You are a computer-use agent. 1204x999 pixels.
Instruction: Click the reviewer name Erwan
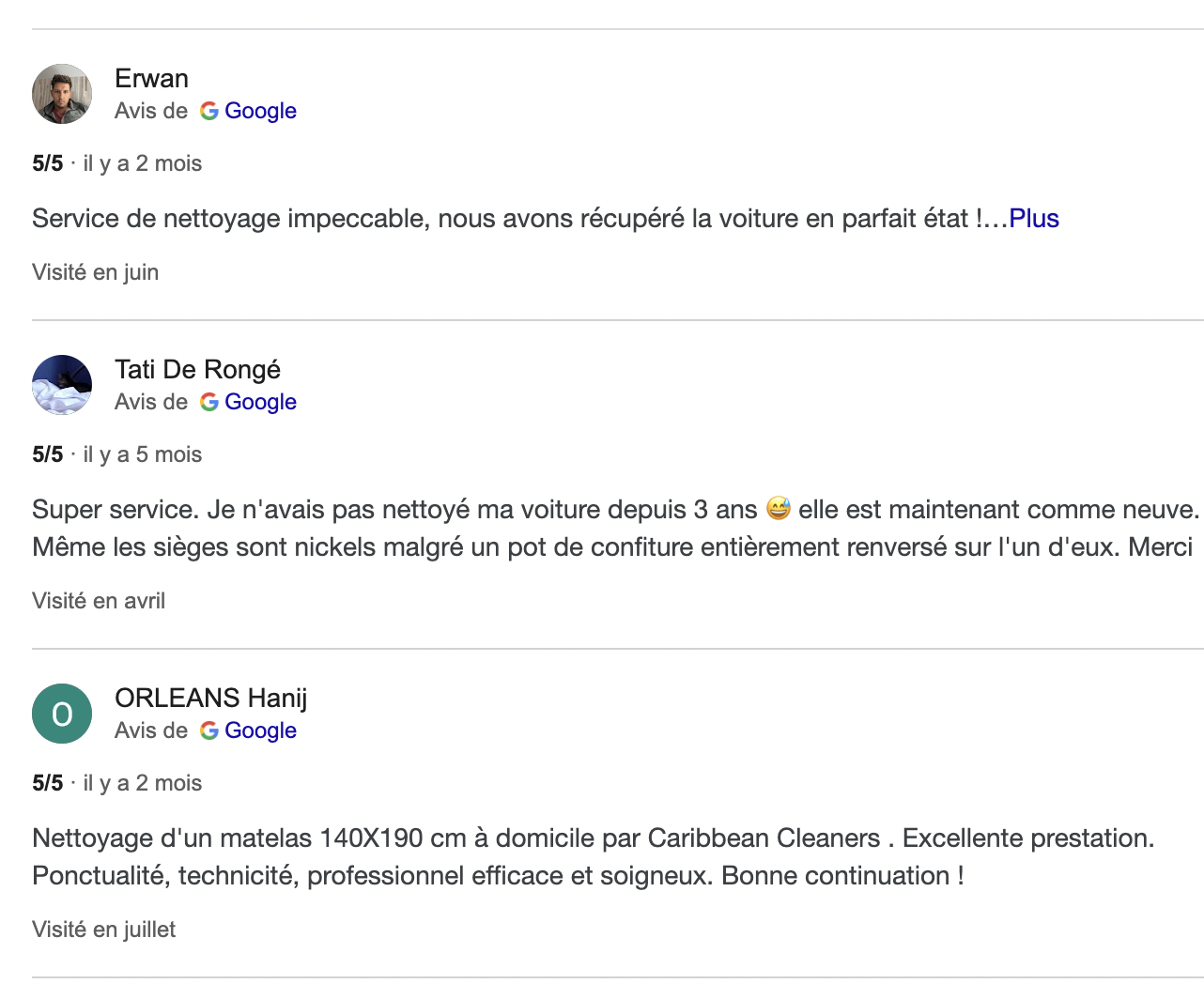tap(151, 78)
